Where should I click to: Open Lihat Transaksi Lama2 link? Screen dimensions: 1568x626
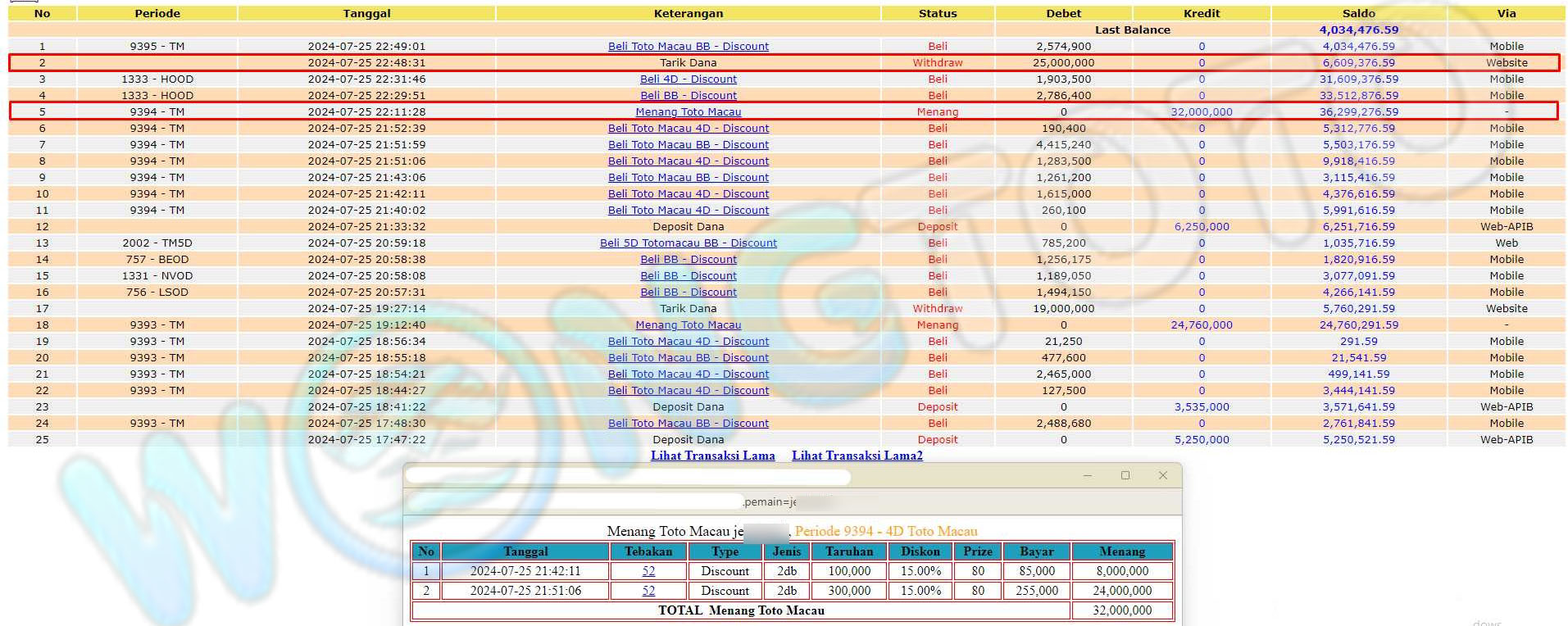pyautogui.click(x=857, y=456)
